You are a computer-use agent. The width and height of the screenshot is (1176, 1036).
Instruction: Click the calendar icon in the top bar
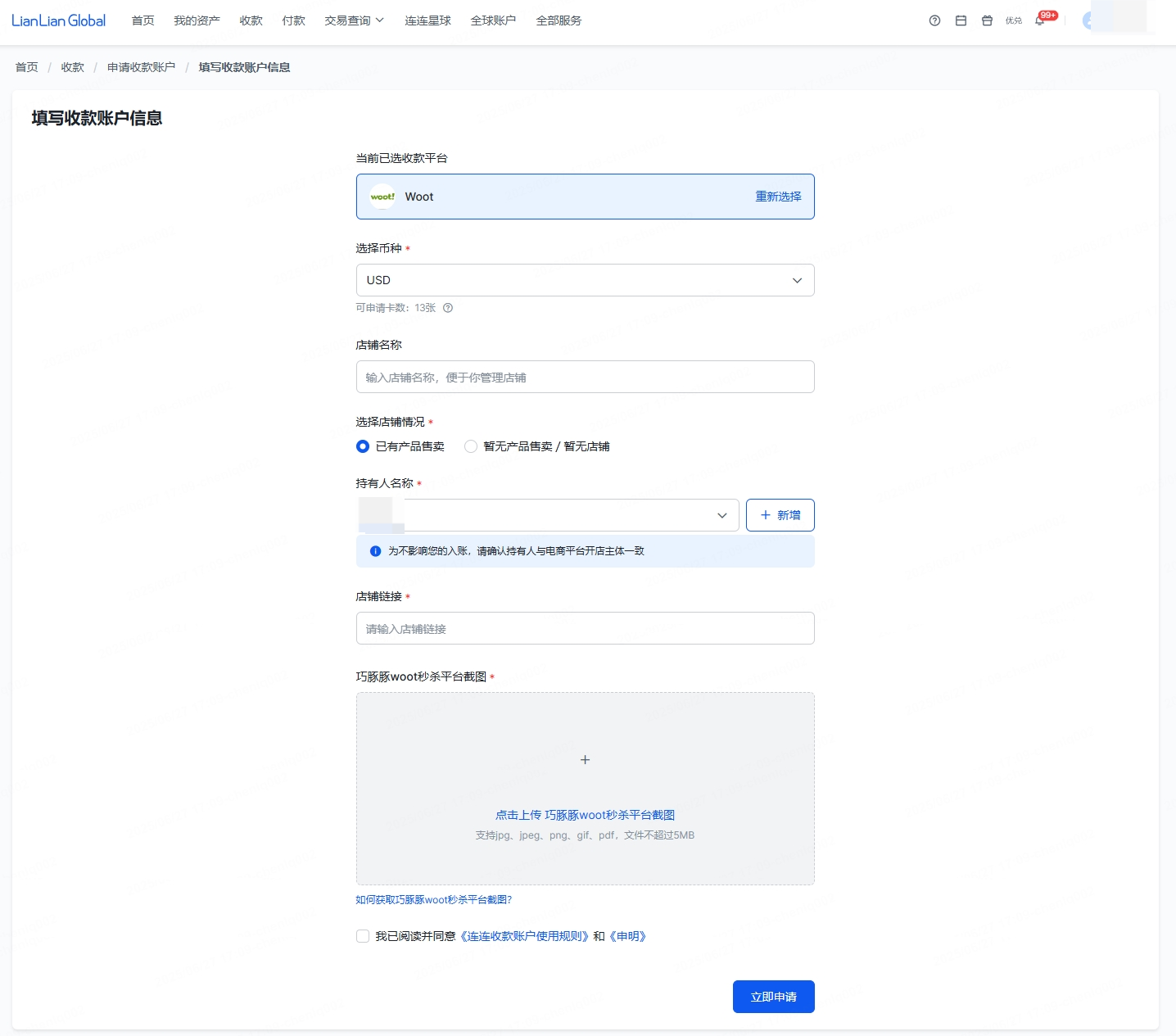(961, 20)
